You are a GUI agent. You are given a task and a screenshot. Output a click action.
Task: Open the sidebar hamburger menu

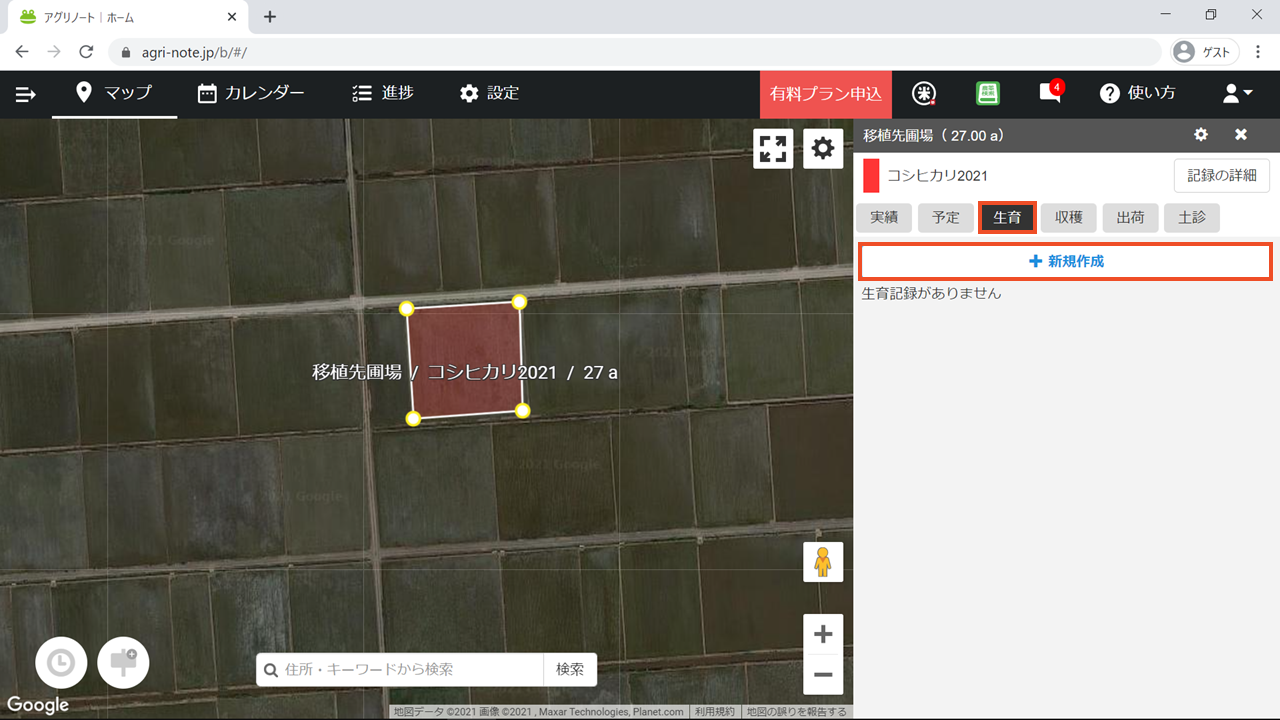pos(26,94)
